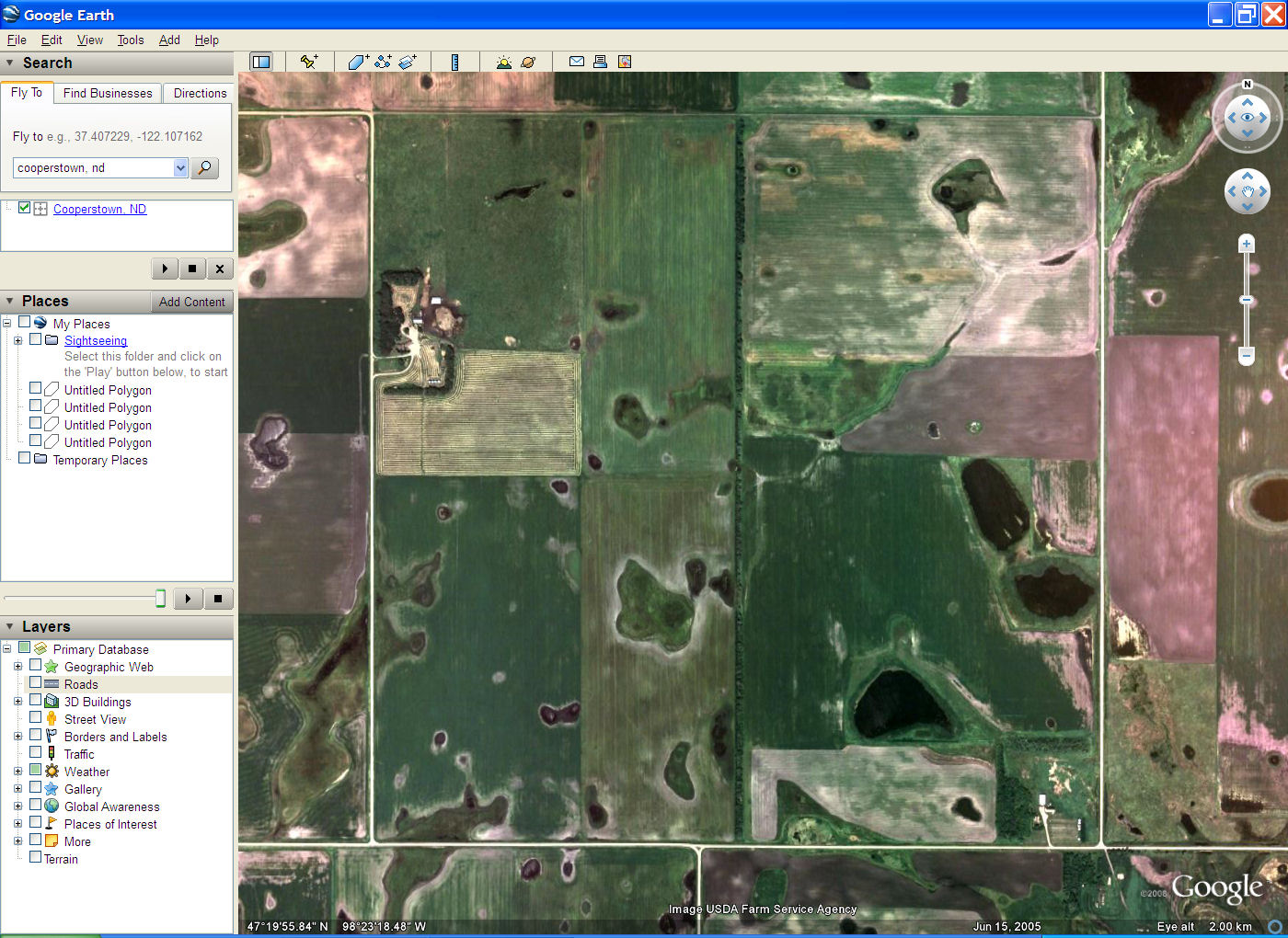View in Google Maps icon
Screen dimensions: 1288x938
tap(625, 62)
